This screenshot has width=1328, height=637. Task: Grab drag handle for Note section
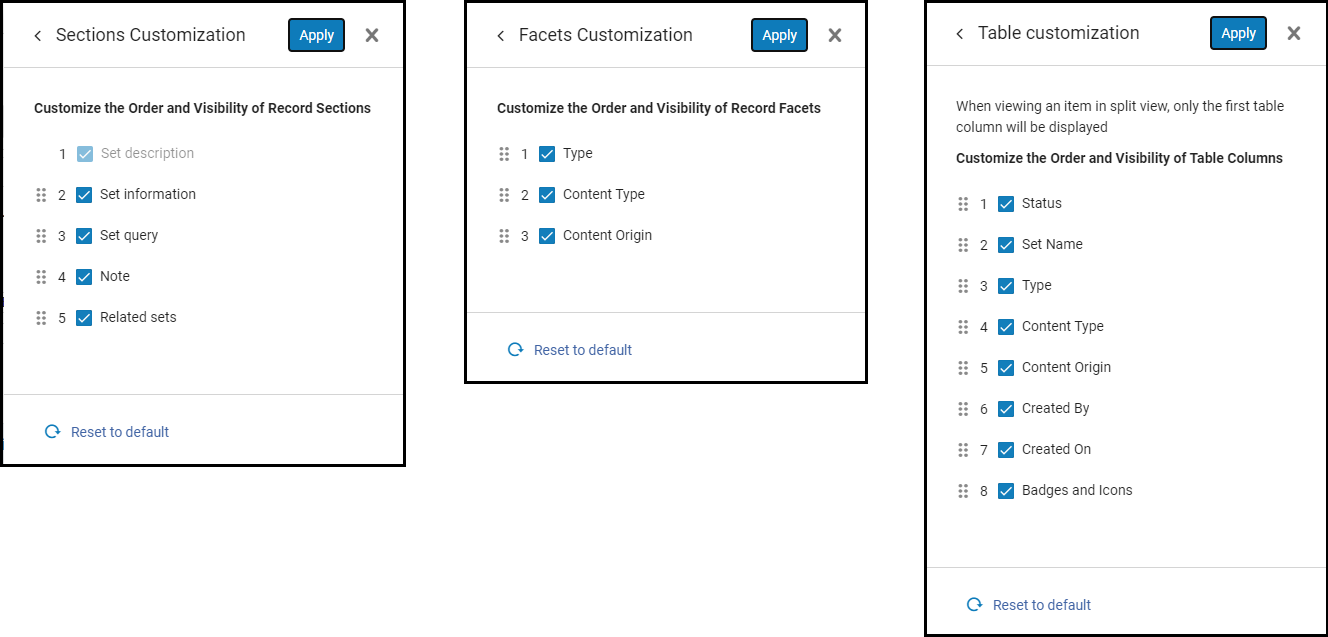tap(41, 277)
